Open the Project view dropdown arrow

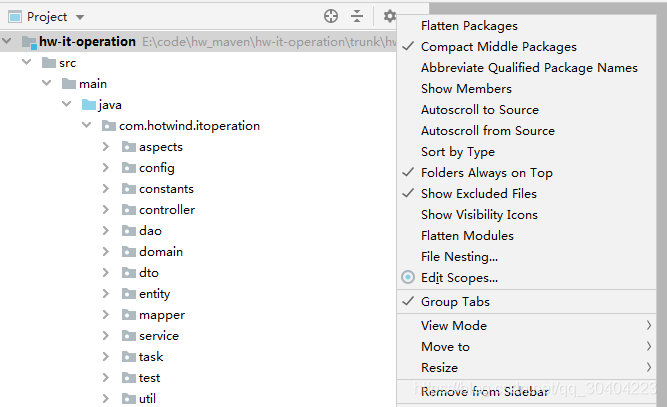(x=80, y=17)
